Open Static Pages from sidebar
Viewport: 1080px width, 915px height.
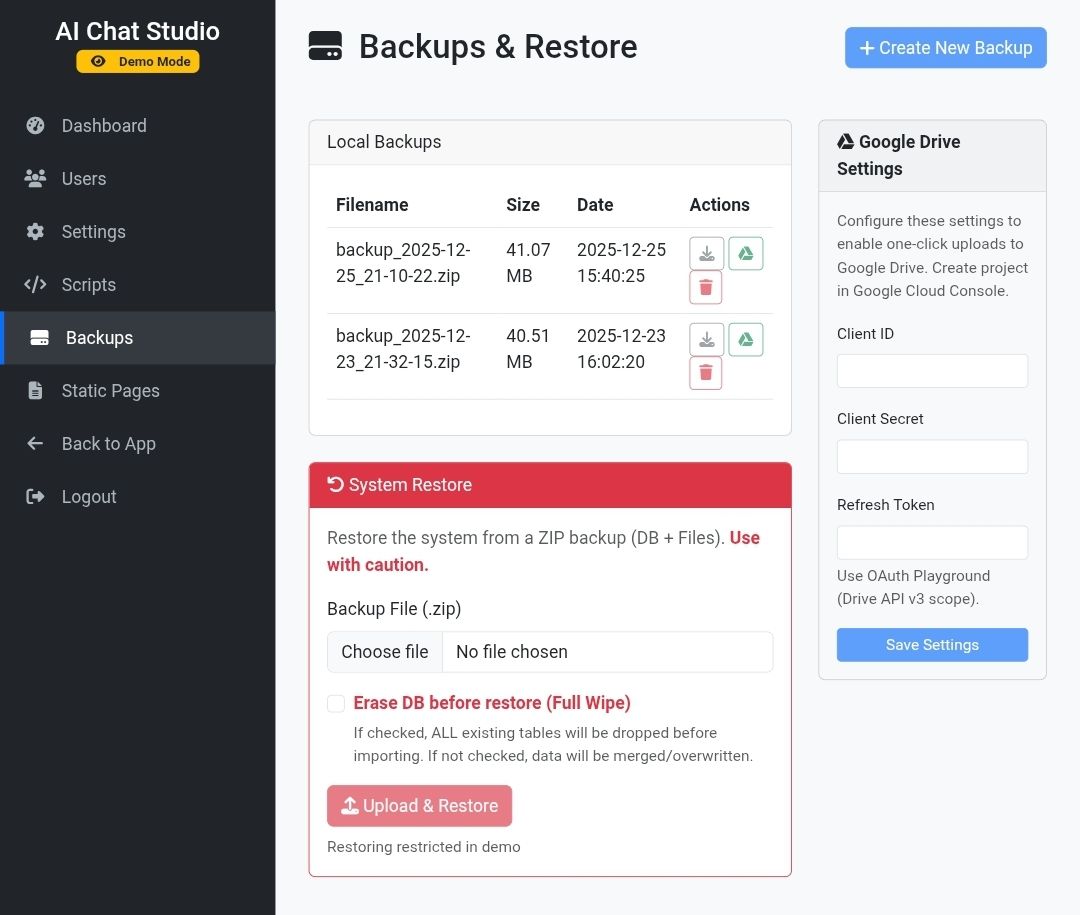(110, 391)
